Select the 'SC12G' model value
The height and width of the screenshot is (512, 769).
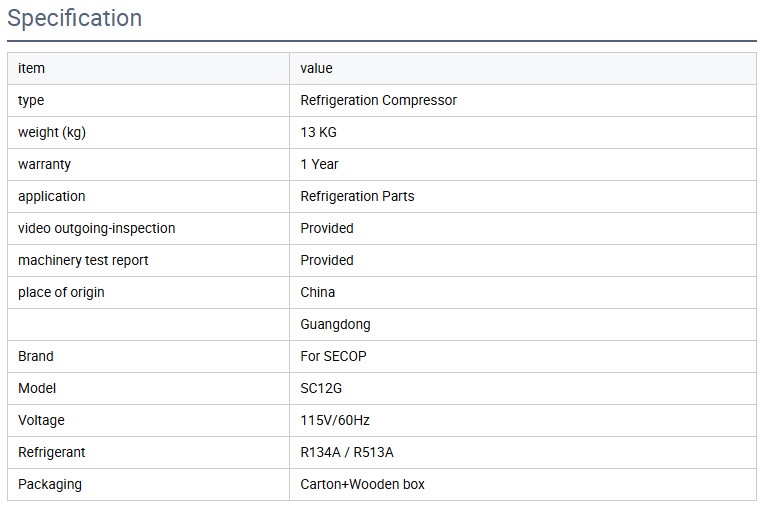point(322,388)
